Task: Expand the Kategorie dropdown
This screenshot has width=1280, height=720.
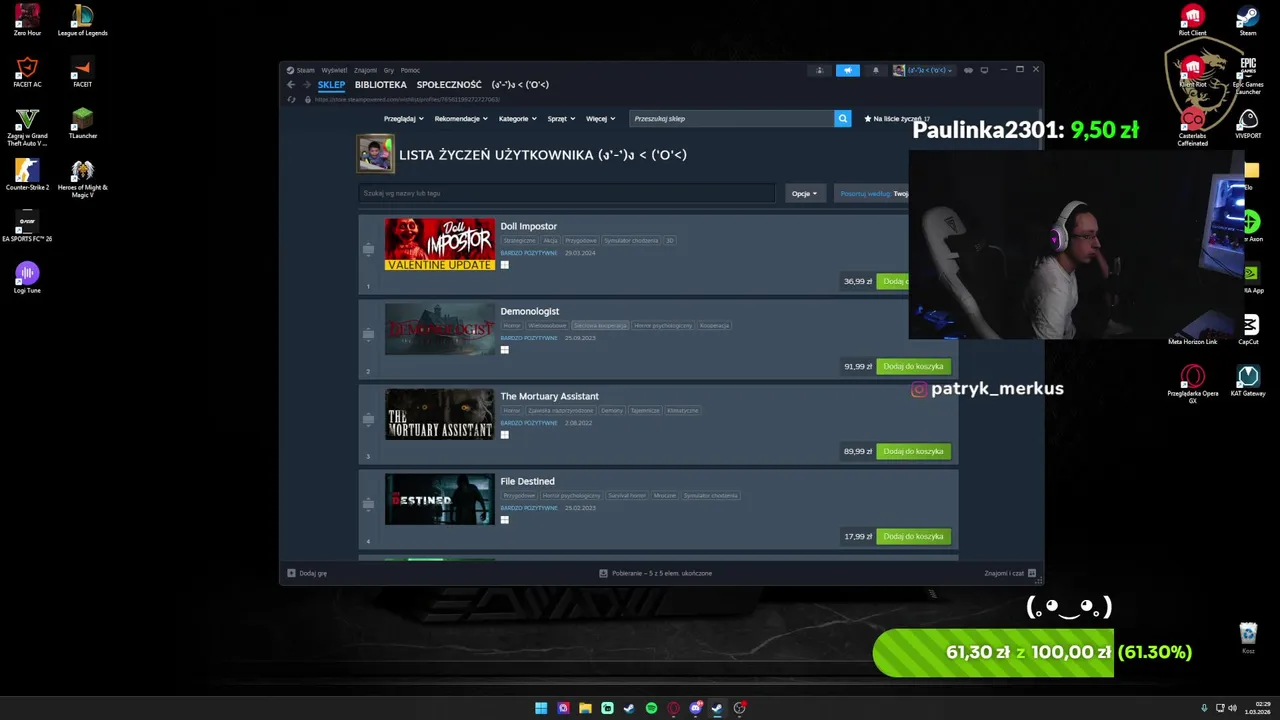Action: (x=517, y=118)
